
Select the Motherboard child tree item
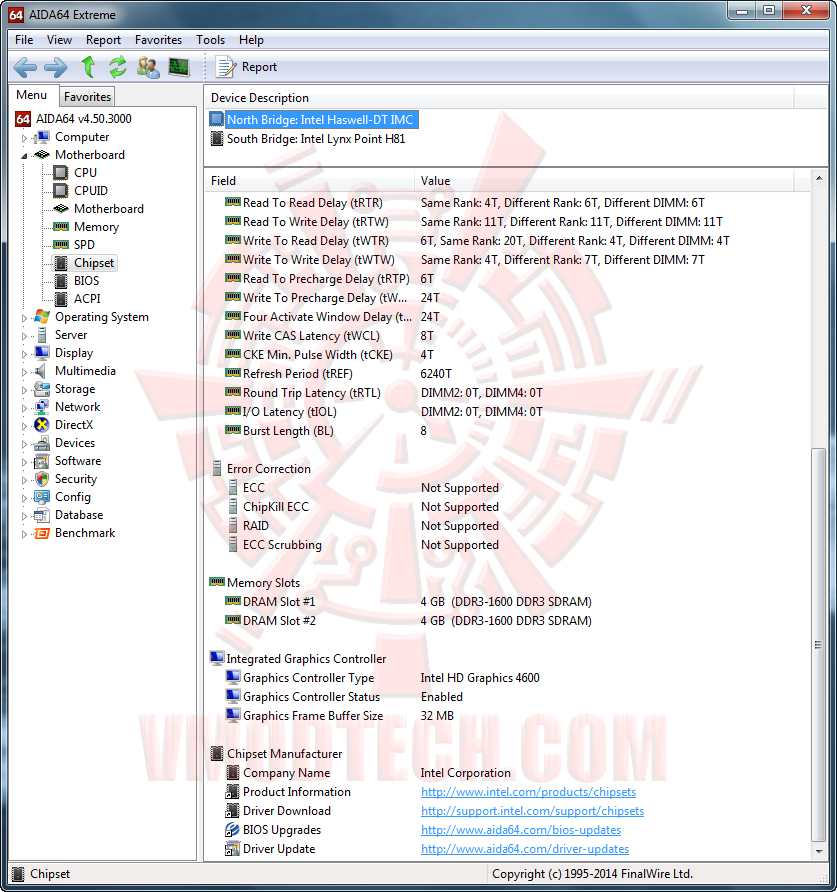[99, 209]
